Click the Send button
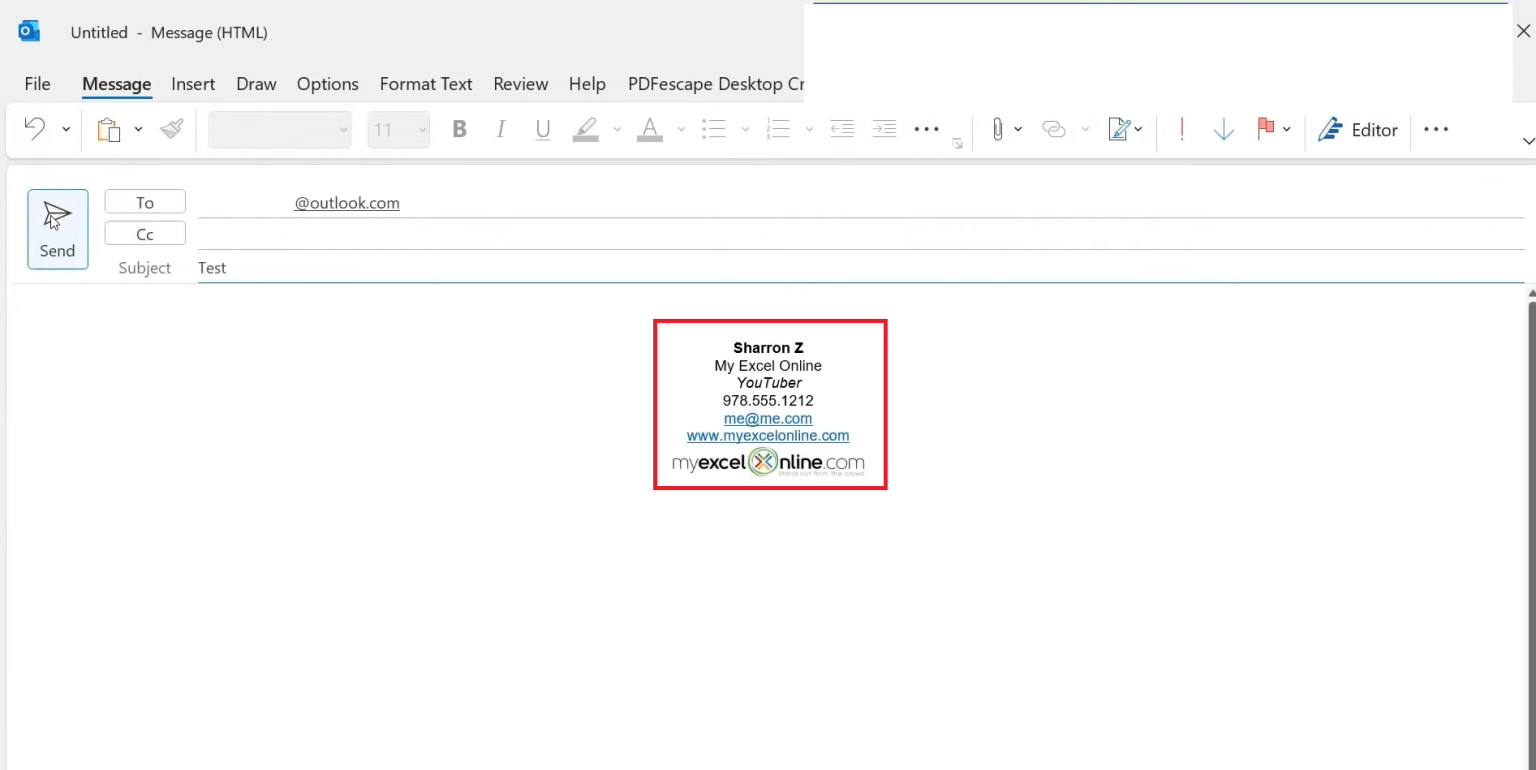Image resolution: width=1536 pixels, height=770 pixels. pyautogui.click(x=57, y=229)
